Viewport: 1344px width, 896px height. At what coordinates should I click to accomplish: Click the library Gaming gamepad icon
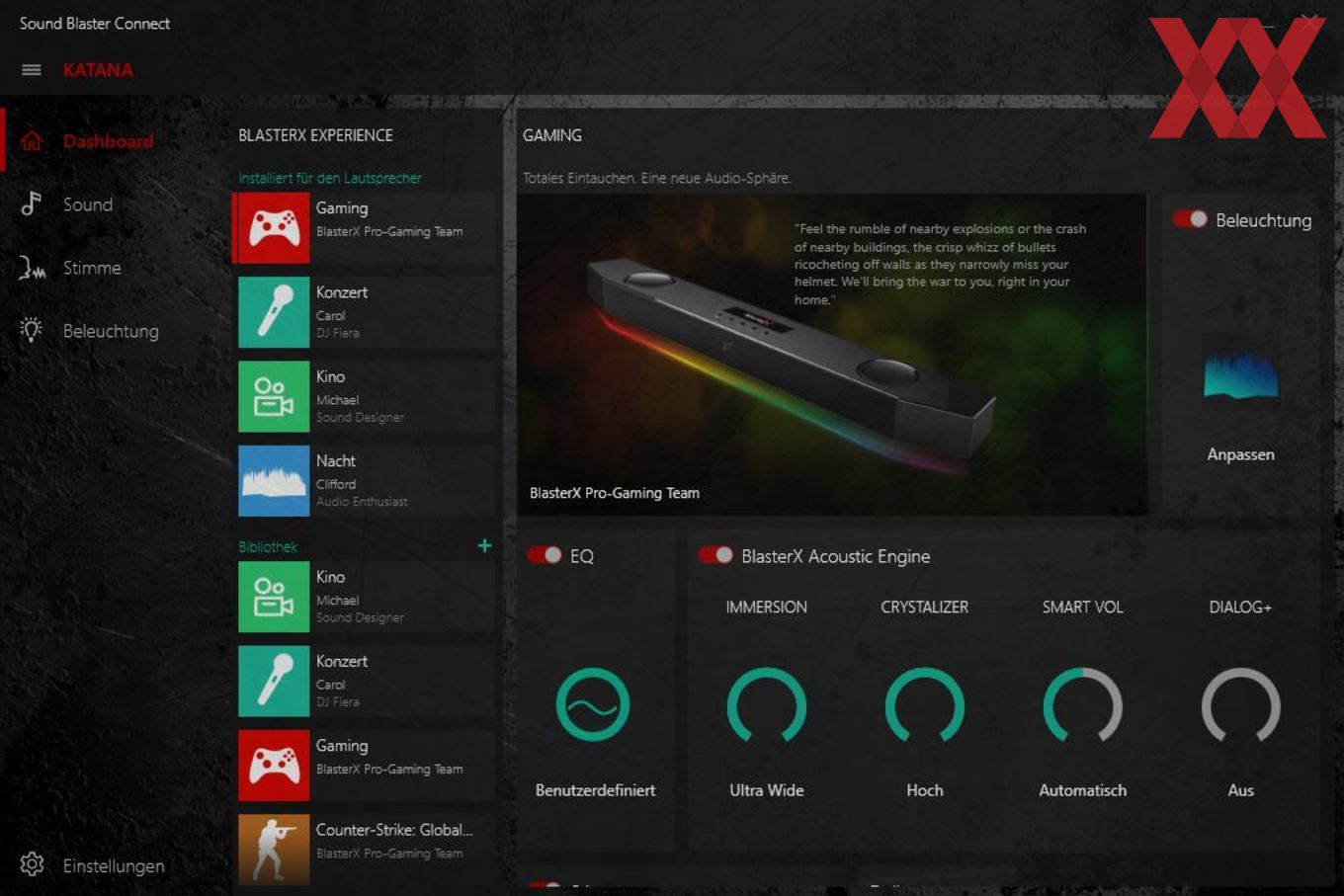(x=274, y=766)
